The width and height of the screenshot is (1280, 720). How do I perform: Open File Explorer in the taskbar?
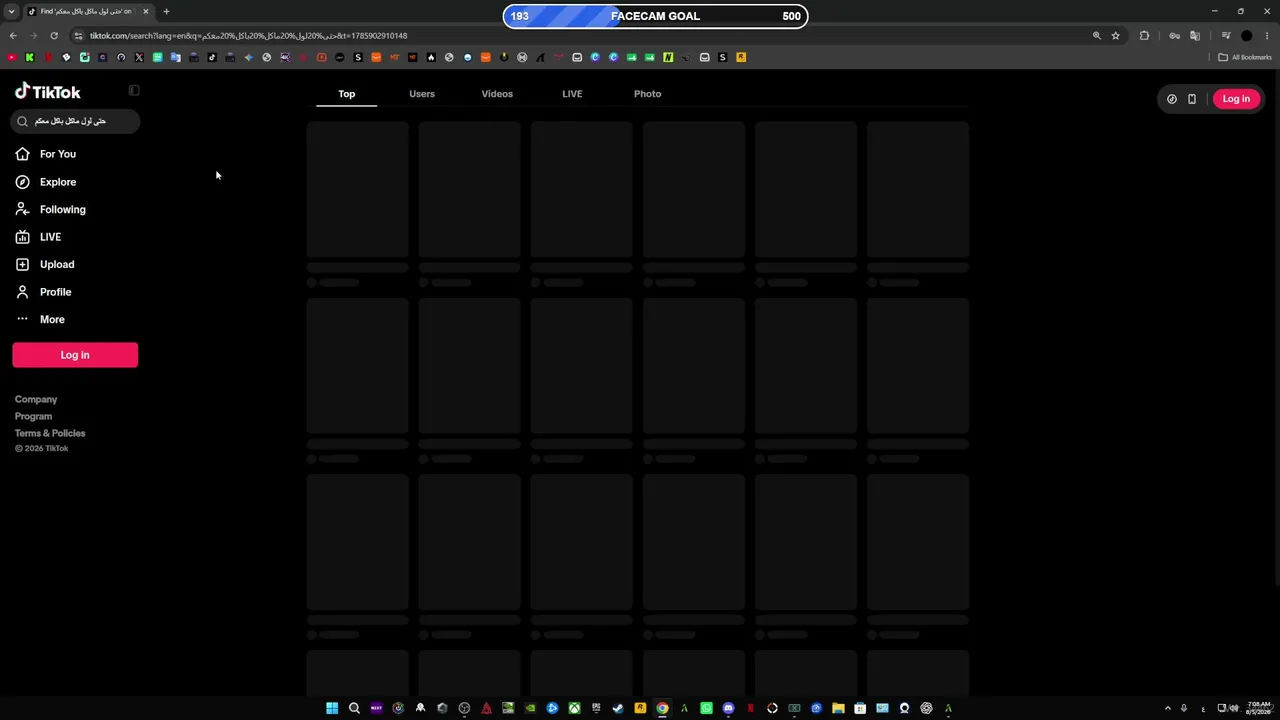[838, 708]
